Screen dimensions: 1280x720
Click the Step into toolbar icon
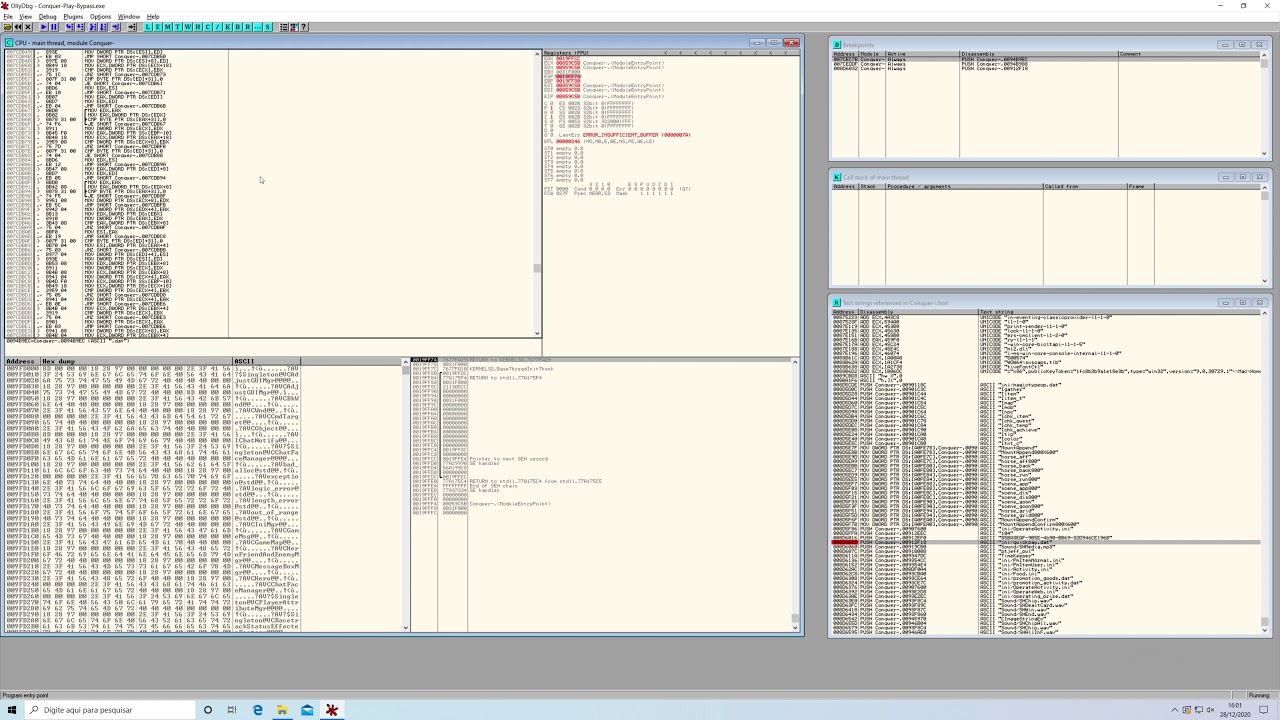pos(69,27)
